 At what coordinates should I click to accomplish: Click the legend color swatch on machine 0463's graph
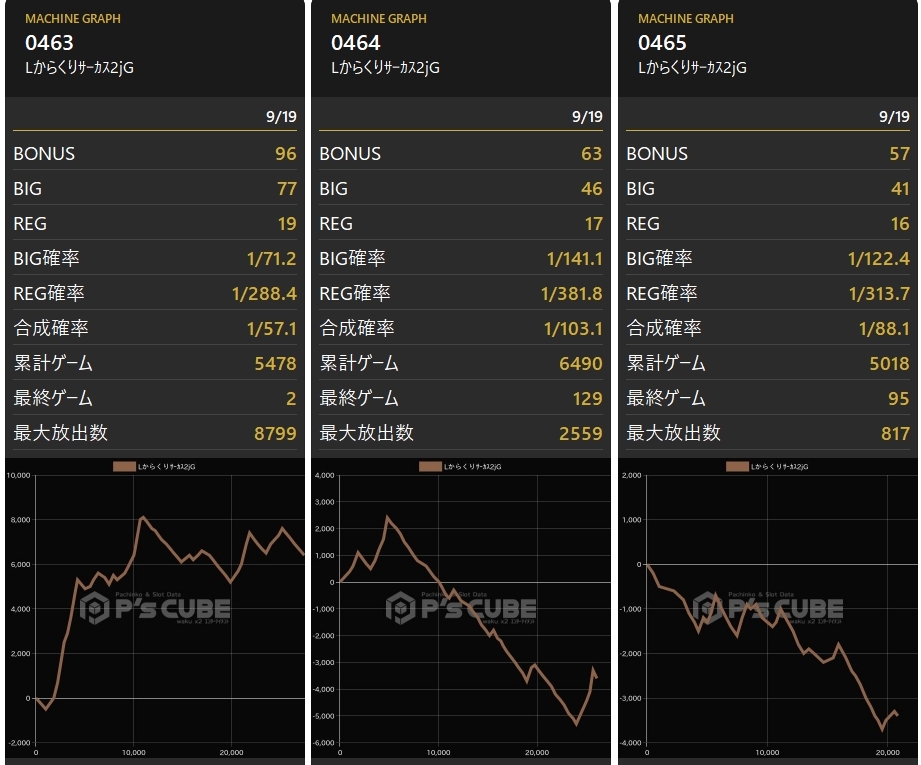[x=124, y=467]
